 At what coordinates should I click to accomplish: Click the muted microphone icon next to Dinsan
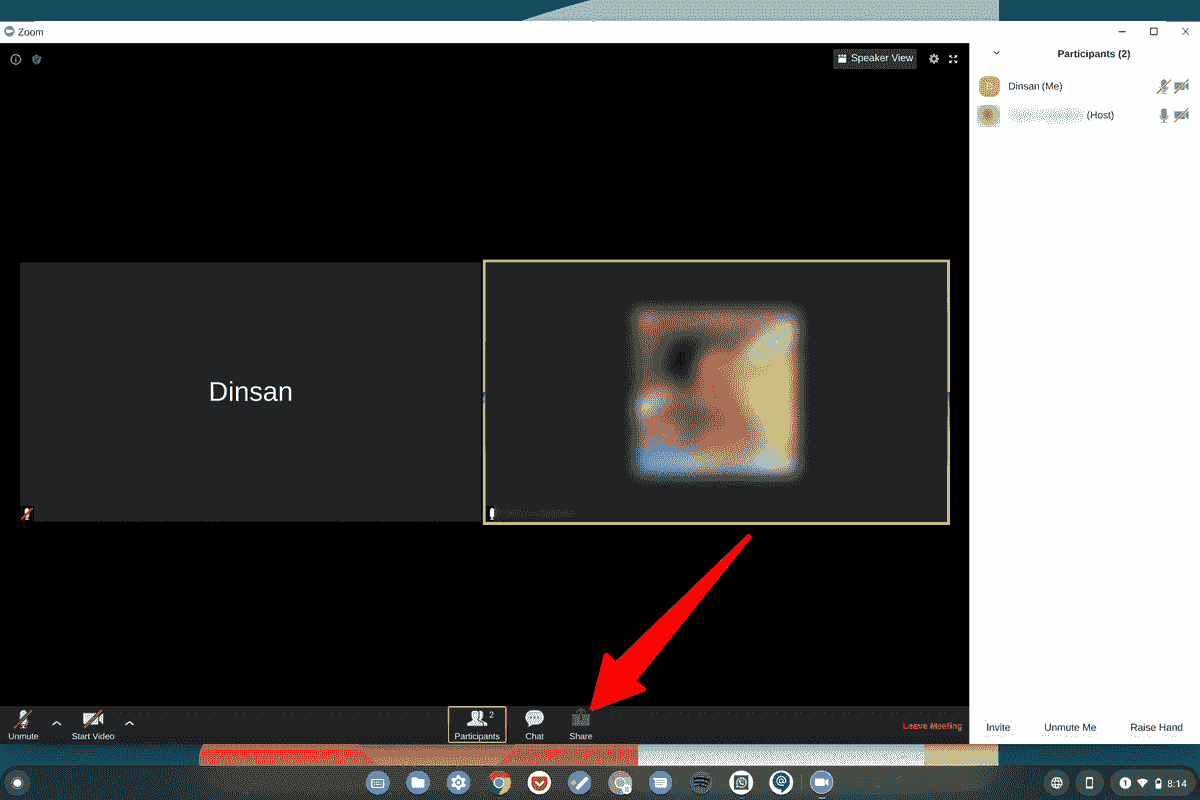pyautogui.click(x=1163, y=86)
